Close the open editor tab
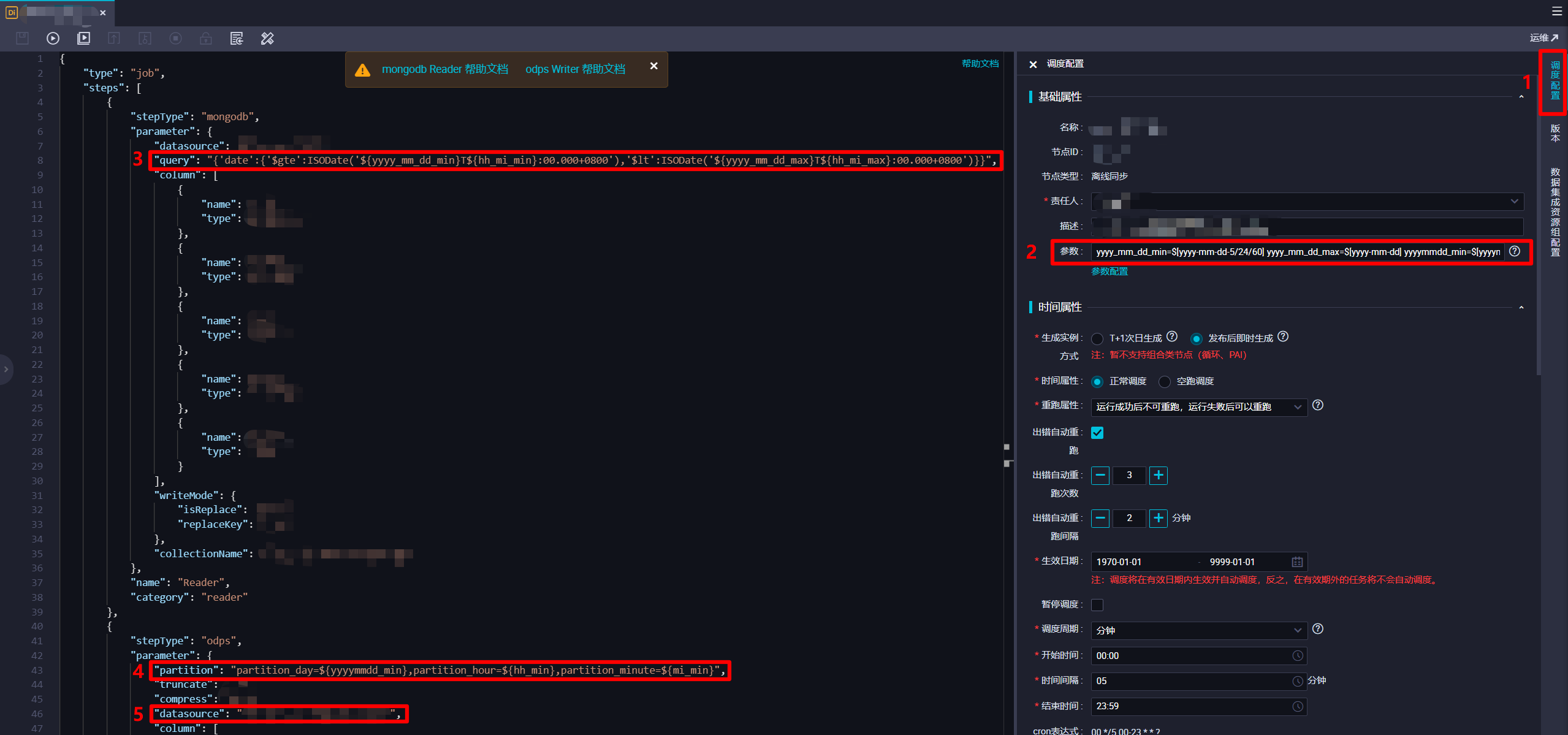The image size is (1568, 735). 102,12
